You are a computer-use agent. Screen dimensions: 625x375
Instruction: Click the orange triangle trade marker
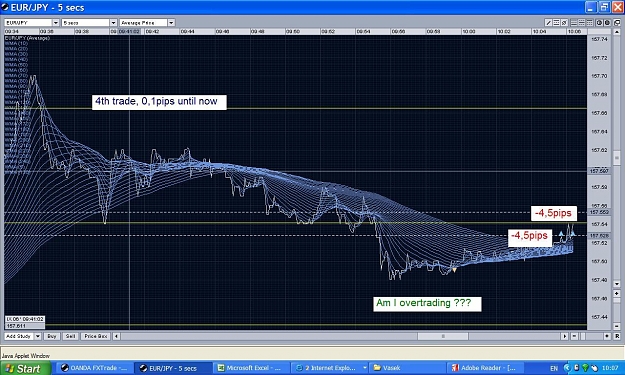click(x=454, y=270)
